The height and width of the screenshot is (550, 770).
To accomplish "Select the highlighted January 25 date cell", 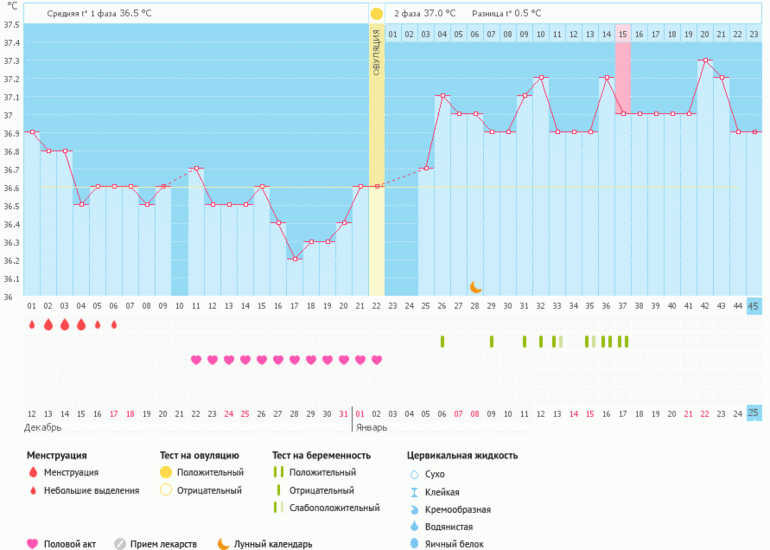I will pos(753,413).
